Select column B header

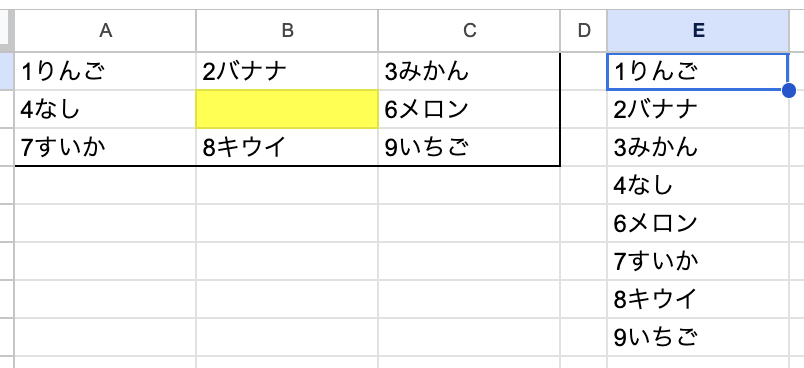pos(287,31)
